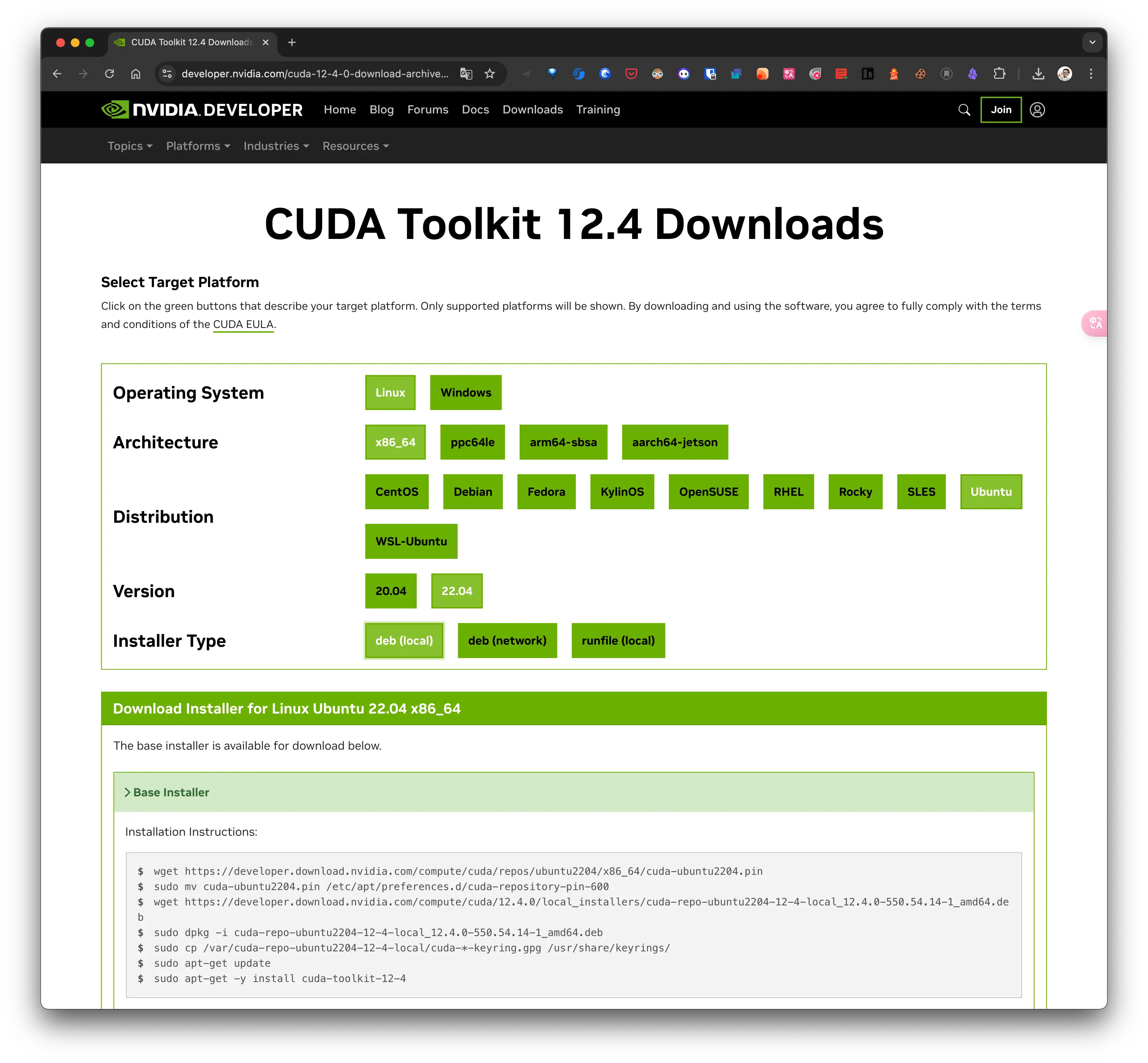Click the NVIDIA search magnifier icon
Viewport: 1148px width, 1063px height.
[x=964, y=110]
